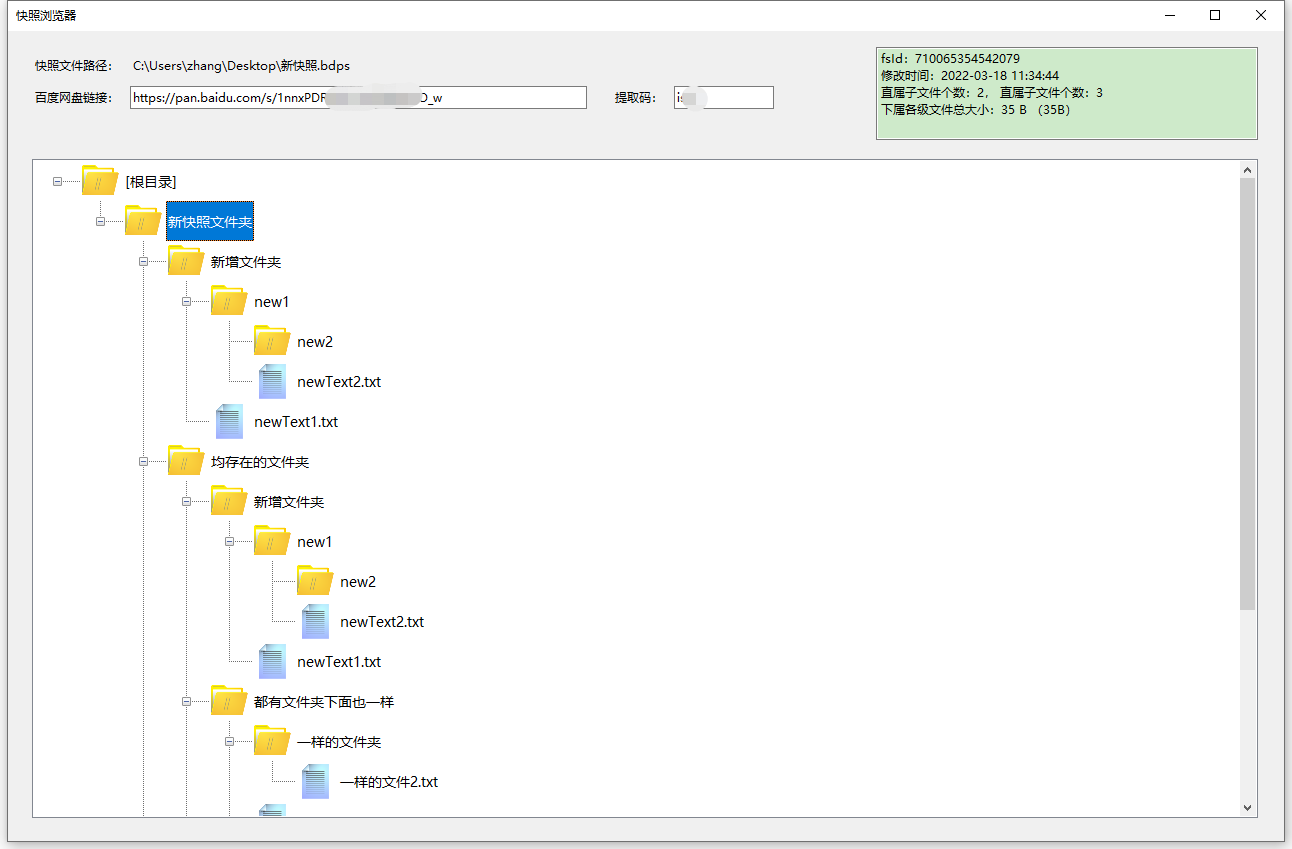
Task: Collapse 新增文件夹 directly under 新快照文件夹
Action: coord(143,261)
